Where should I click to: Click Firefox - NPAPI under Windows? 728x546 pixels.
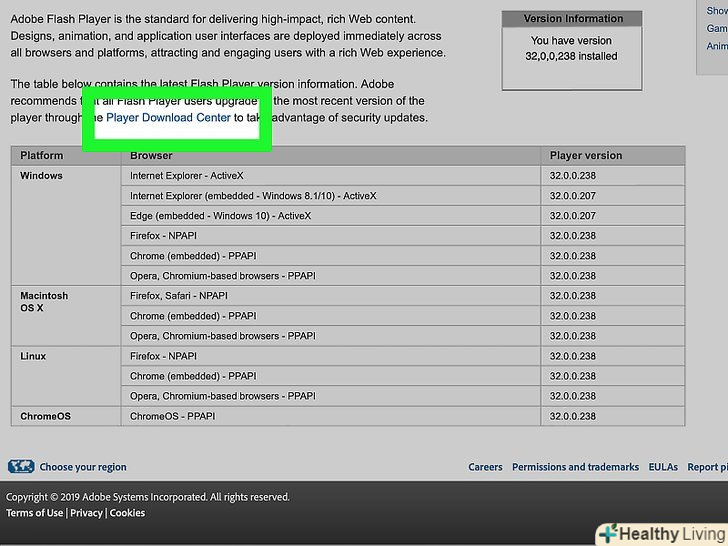(x=331, y=236)
